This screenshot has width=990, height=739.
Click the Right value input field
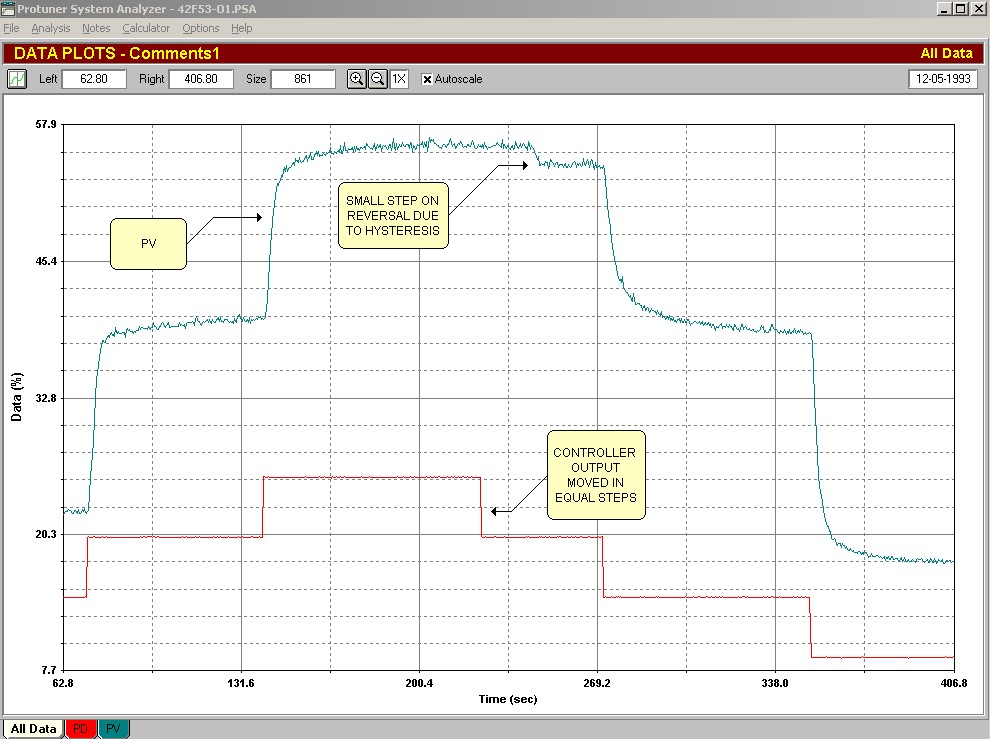tap(201, 79)
